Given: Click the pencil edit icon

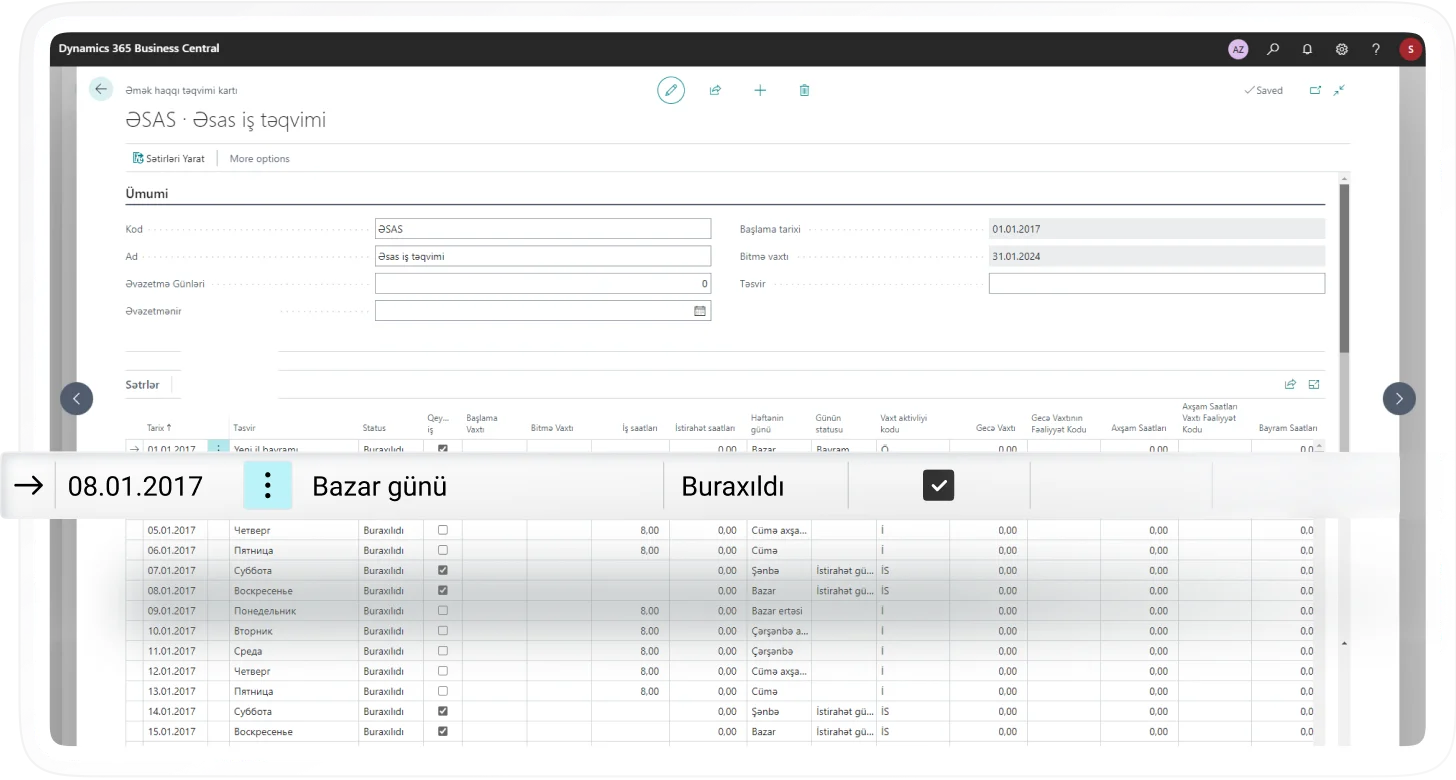Looking at the screenshot, I should [671, 90].
